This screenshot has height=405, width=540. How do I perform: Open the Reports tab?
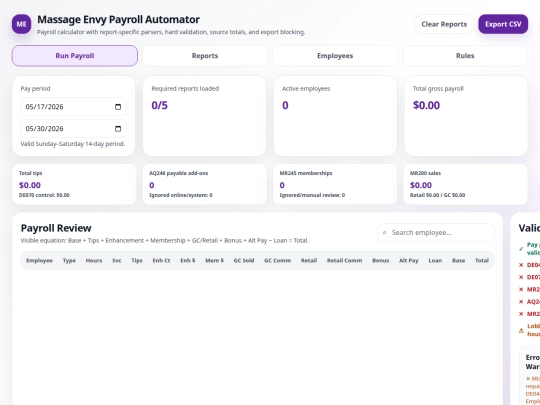coord(205,56)
